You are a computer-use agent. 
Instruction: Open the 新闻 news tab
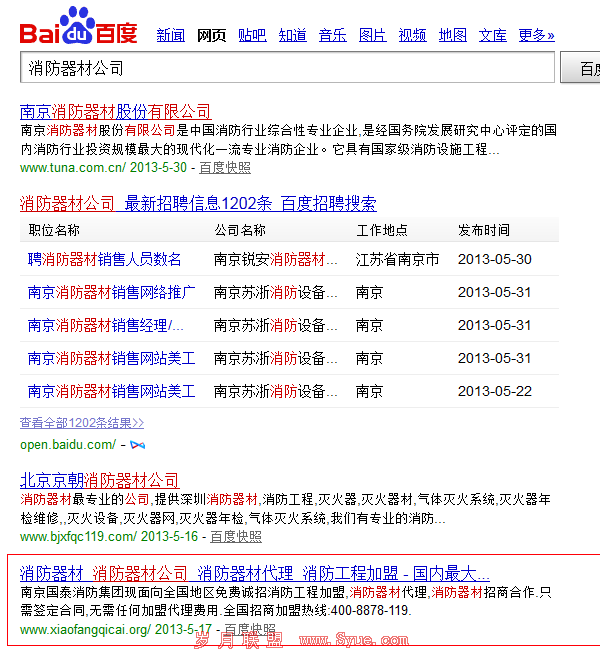(171, 35)
